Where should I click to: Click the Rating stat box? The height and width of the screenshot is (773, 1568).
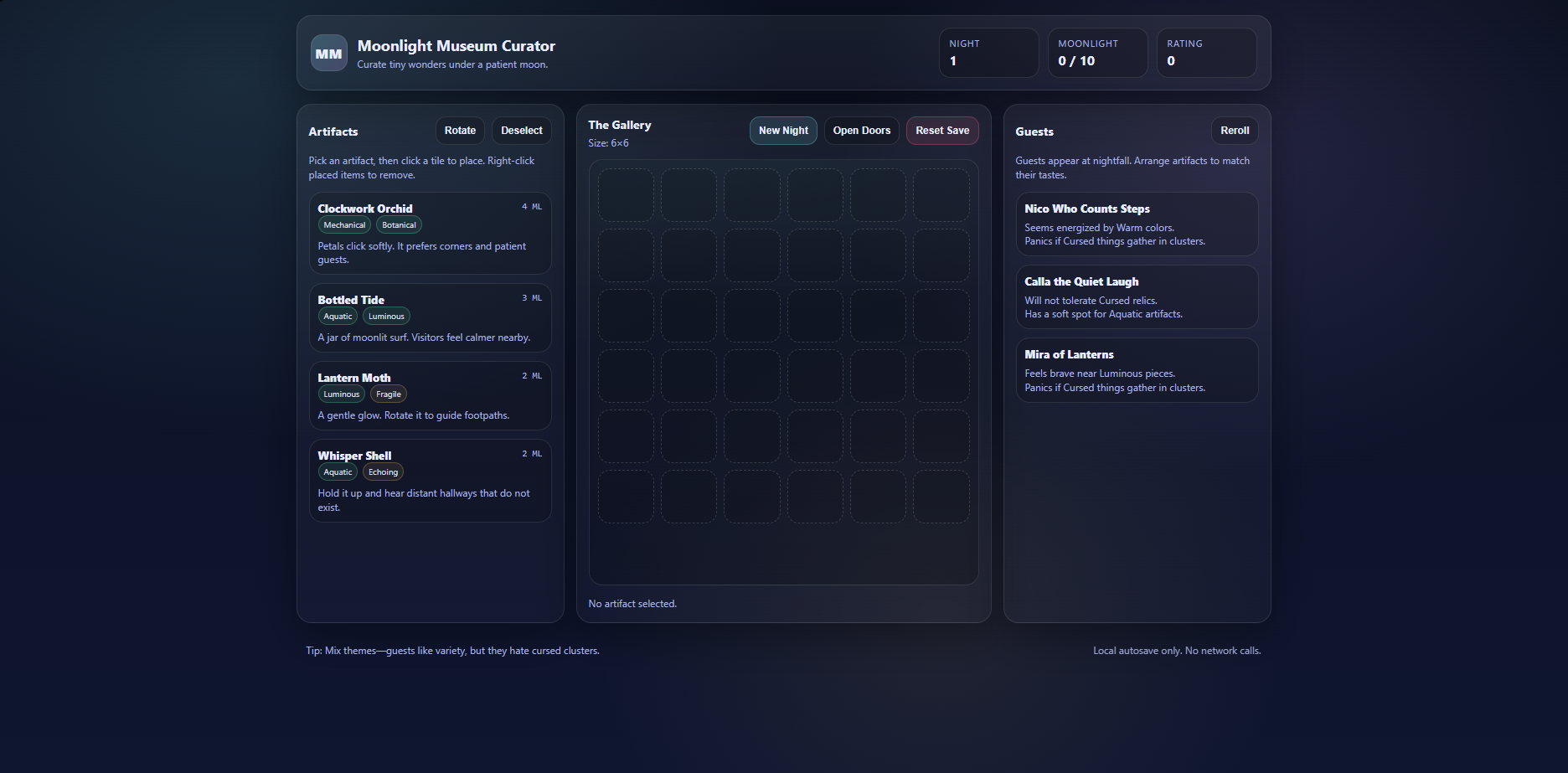pyautogui.click(x=1206, y=53)
